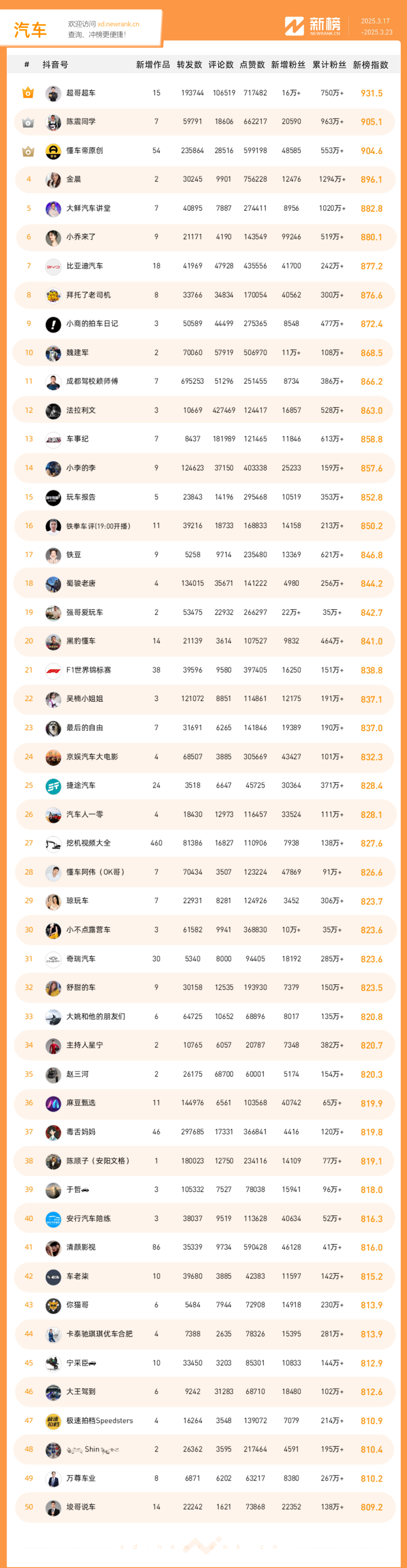
Task: Click the 奇瑞汽车 Chery logo avatar
Action: [x=54, y=959]
